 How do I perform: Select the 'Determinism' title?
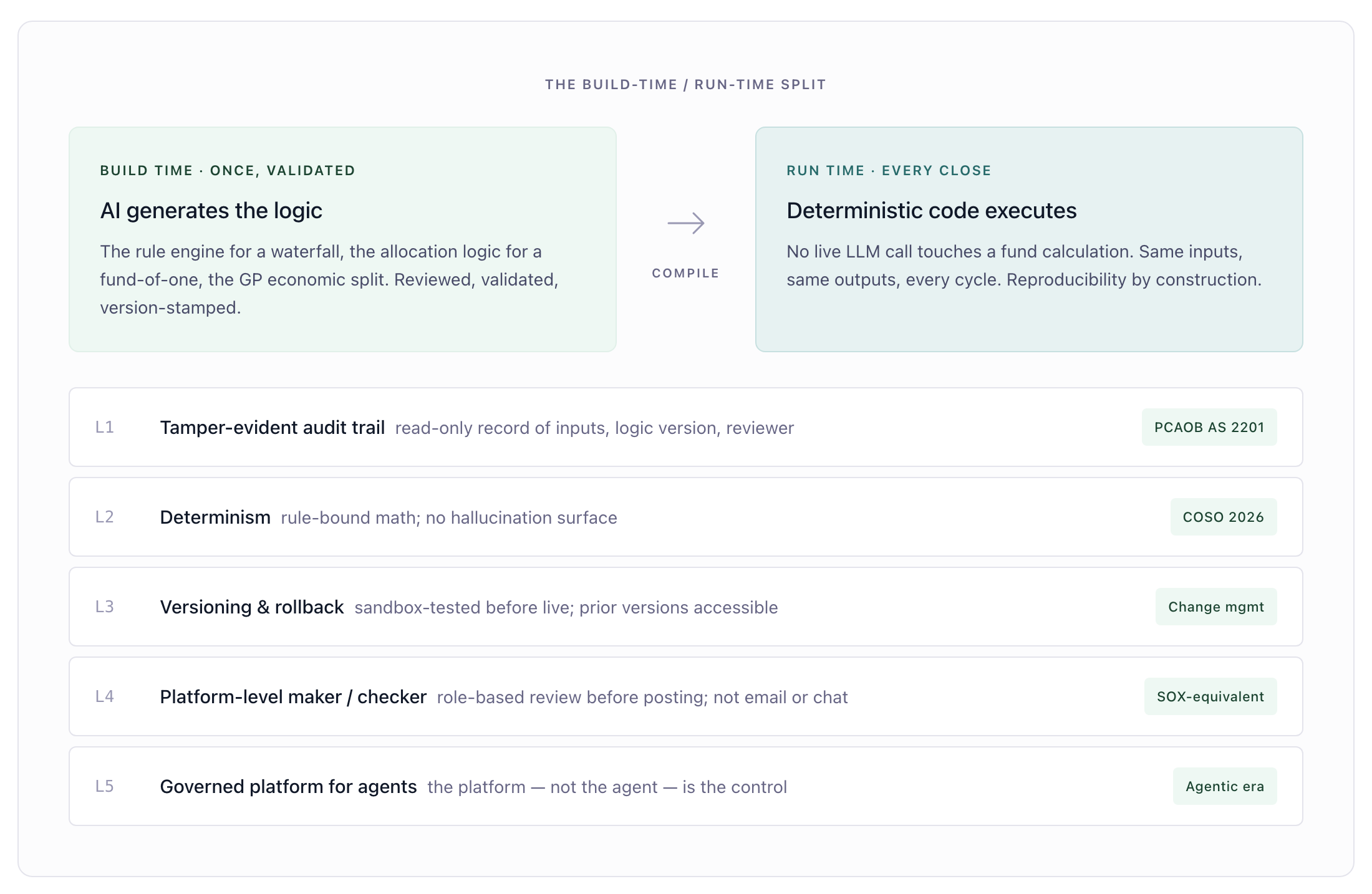coord(215,517)
